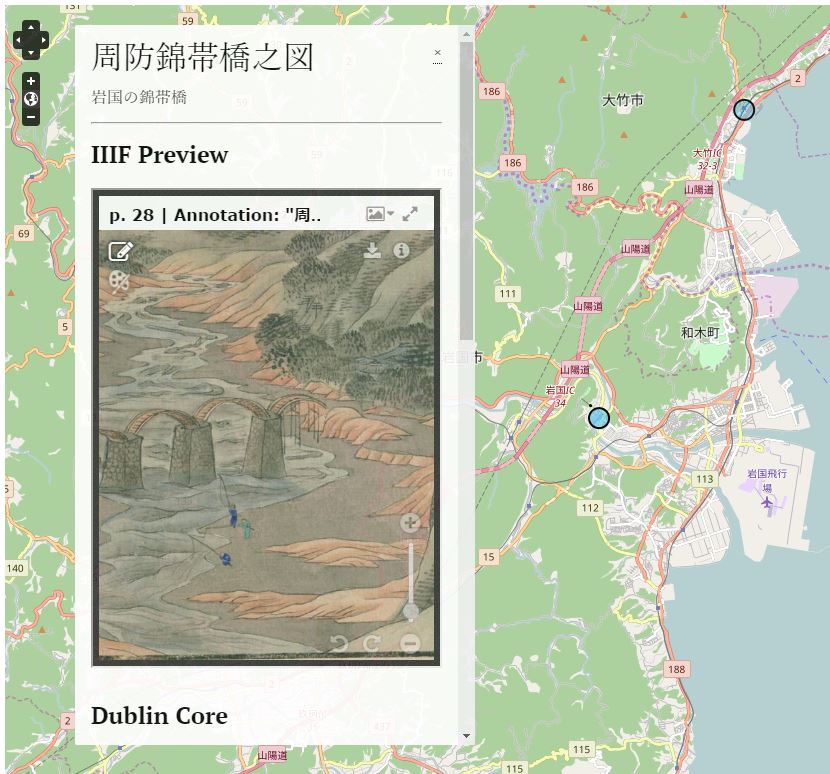Viewport: 830px width, 774px height.
Task: Pan the map right with the right arrow
Action: click(x=43, y=40)
